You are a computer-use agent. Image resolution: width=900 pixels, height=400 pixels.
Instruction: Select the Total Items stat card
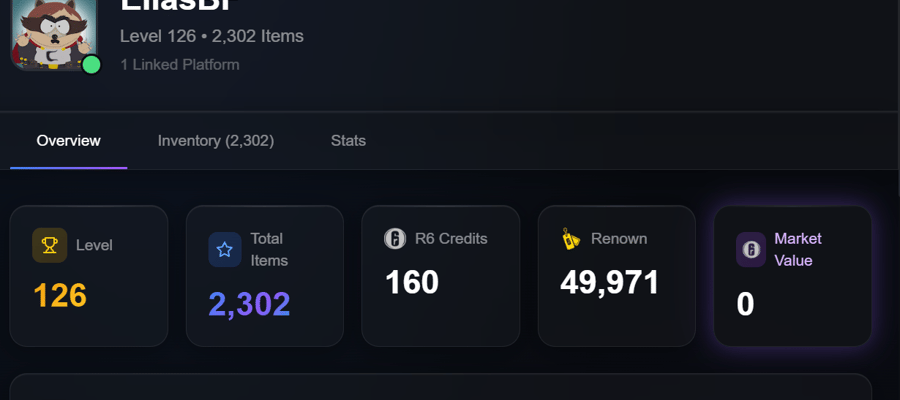pyautogui.click(x=265, y=276)
